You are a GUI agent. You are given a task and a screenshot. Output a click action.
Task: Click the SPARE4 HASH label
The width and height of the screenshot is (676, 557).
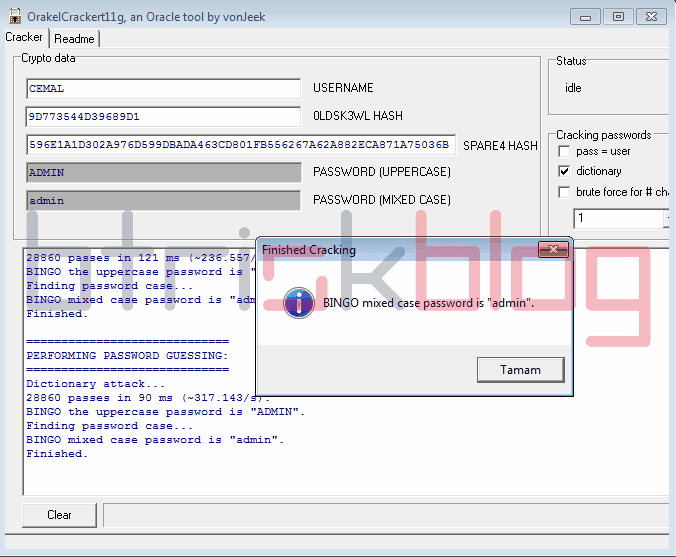point(500,146)
